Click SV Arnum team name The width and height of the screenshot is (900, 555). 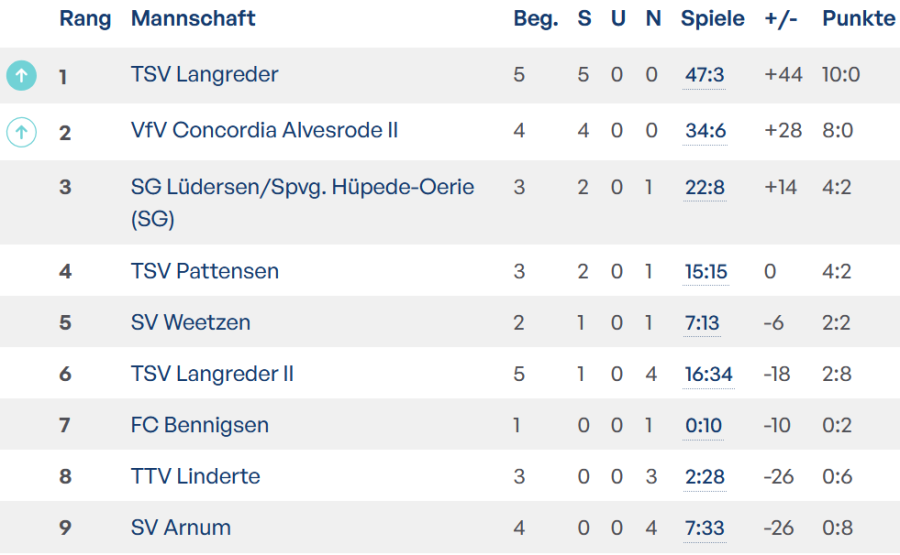(x=180, y=527)
